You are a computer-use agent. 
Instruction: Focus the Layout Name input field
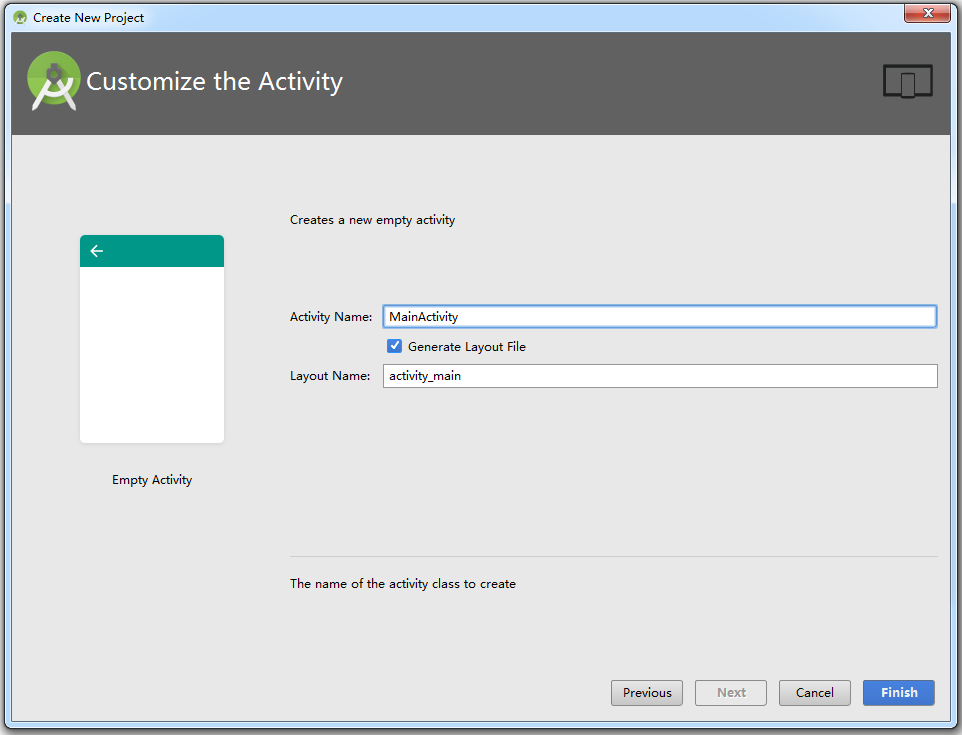tap(660, 376)
